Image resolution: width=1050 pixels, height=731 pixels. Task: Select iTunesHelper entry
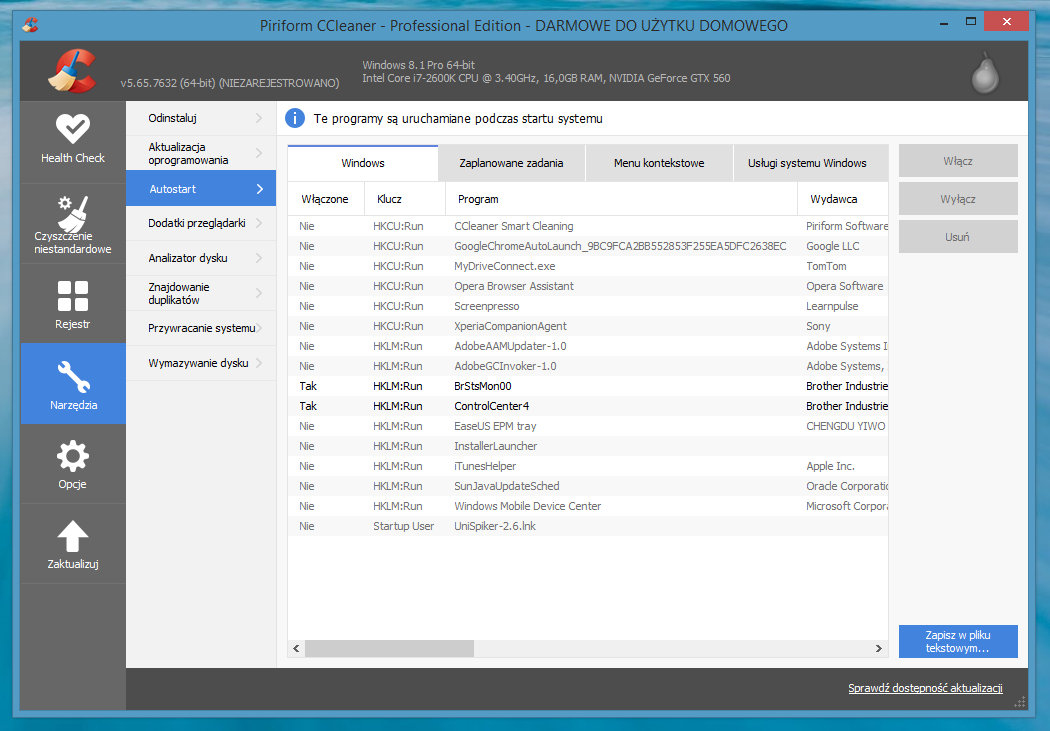pyautogui.click(x=588, y=466)
